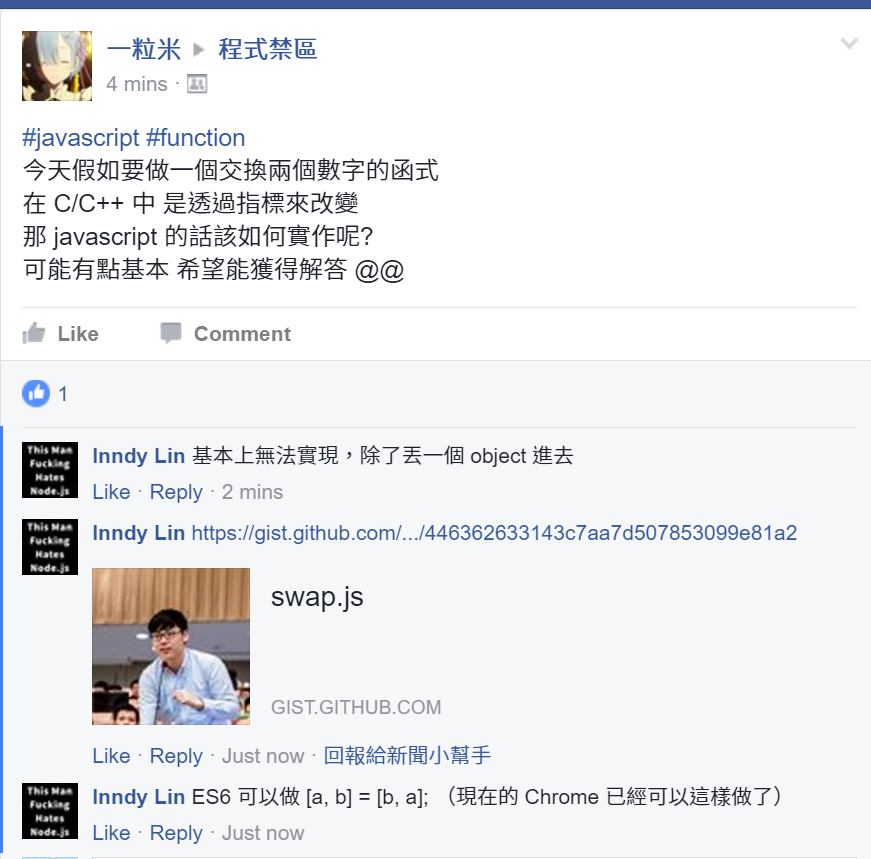
Task: Click the 4 mins post timestamp
Action: click(137, 84)
